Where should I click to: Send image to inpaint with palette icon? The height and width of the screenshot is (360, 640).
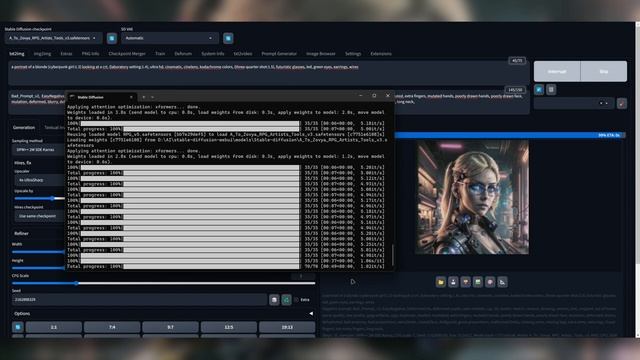point(490,282)
